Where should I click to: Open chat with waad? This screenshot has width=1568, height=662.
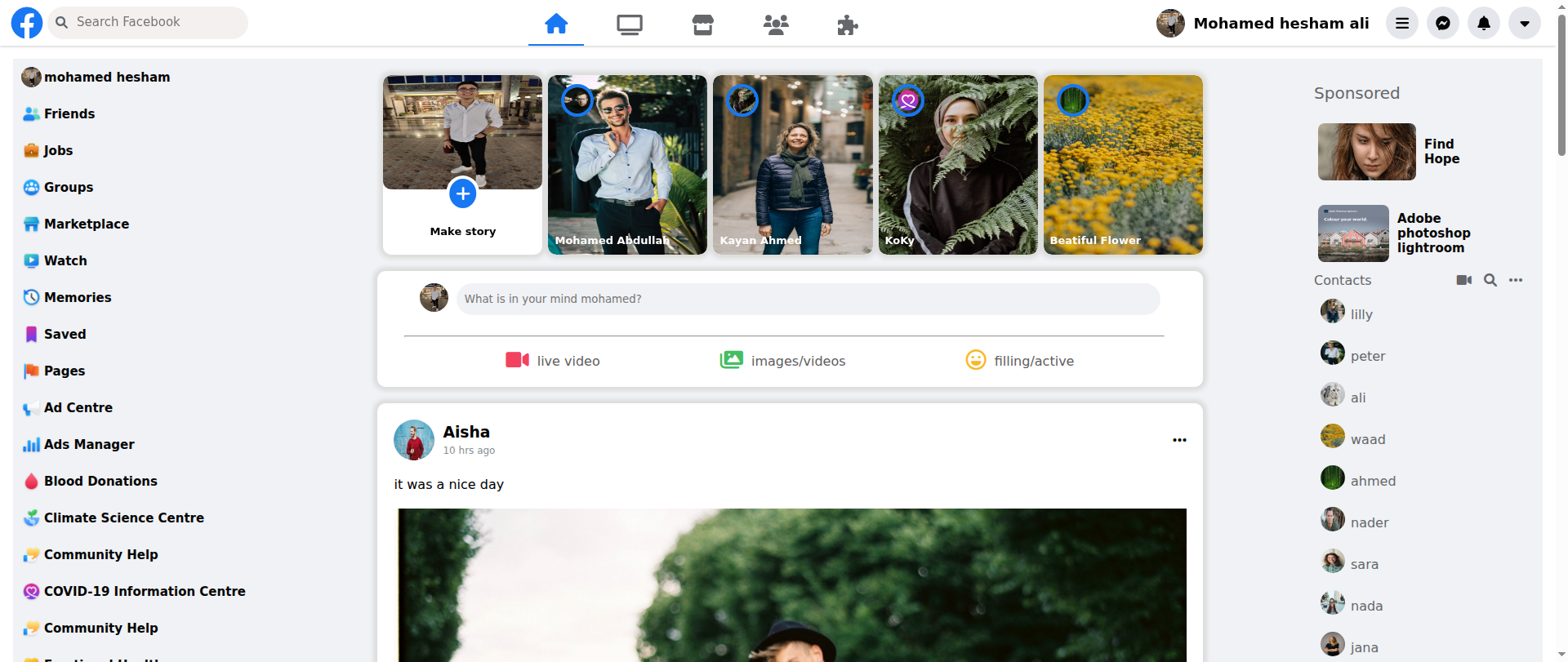(1353, 438)
